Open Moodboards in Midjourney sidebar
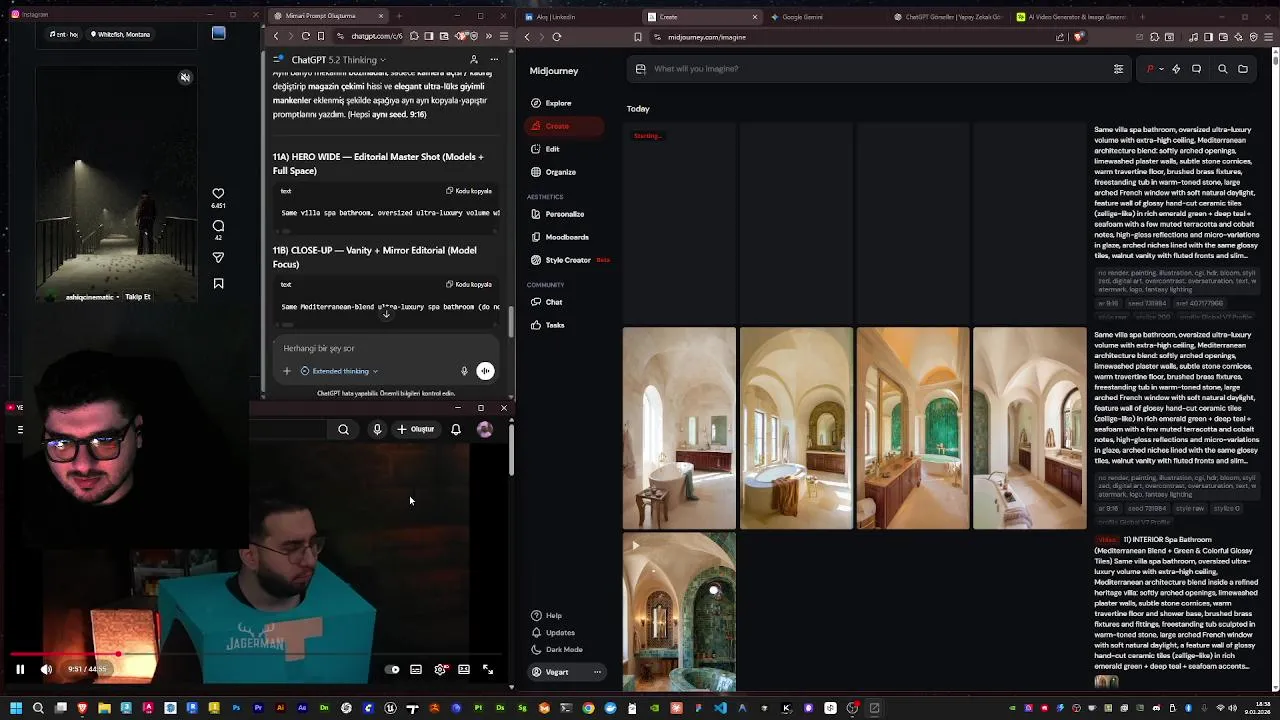Image resolution: width=1280 pixels, height=720 pixels. coord(560,237)
